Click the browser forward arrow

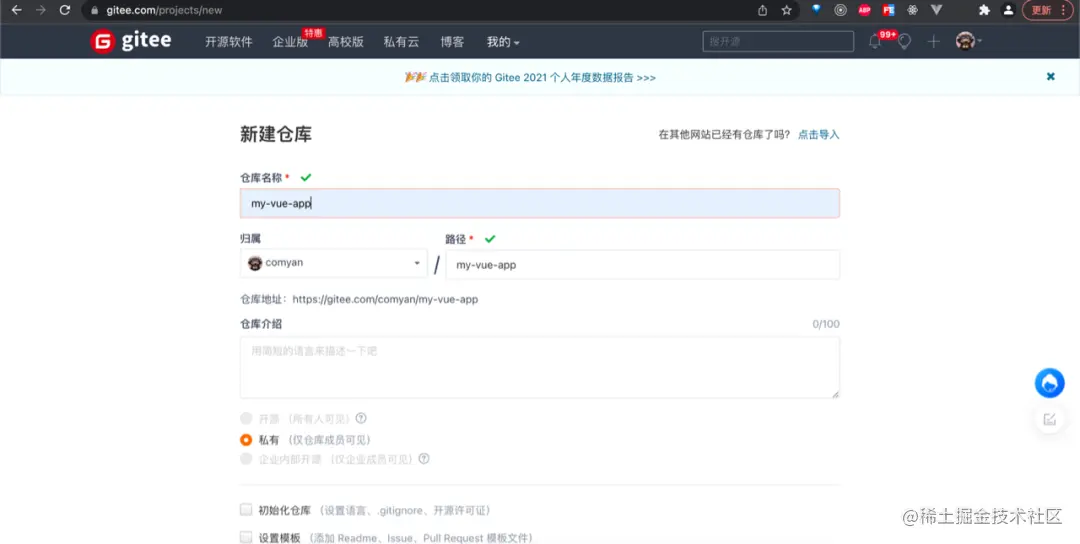(41, 10)
